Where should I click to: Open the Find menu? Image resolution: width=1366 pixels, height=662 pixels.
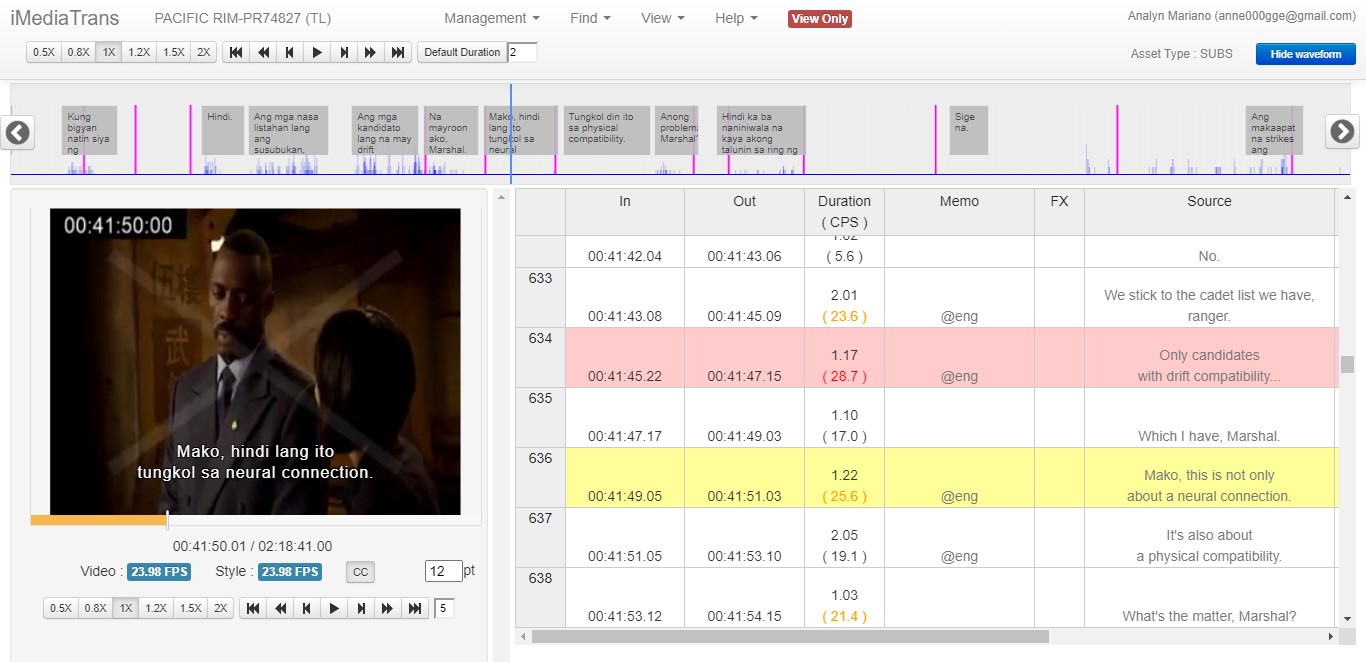click(x=590, y=18)
